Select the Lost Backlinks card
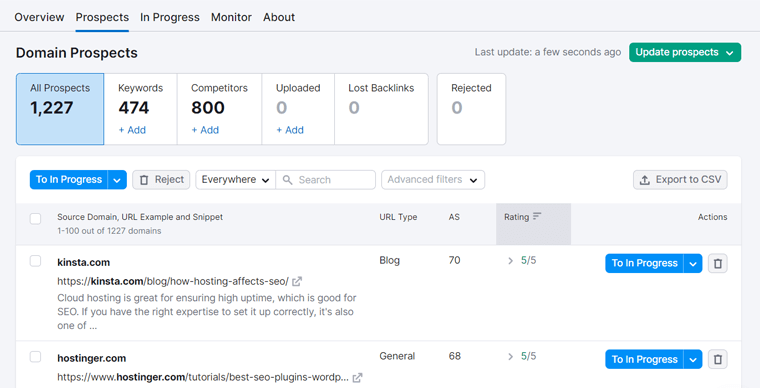The image size is (760, 388). click(381, 109)
